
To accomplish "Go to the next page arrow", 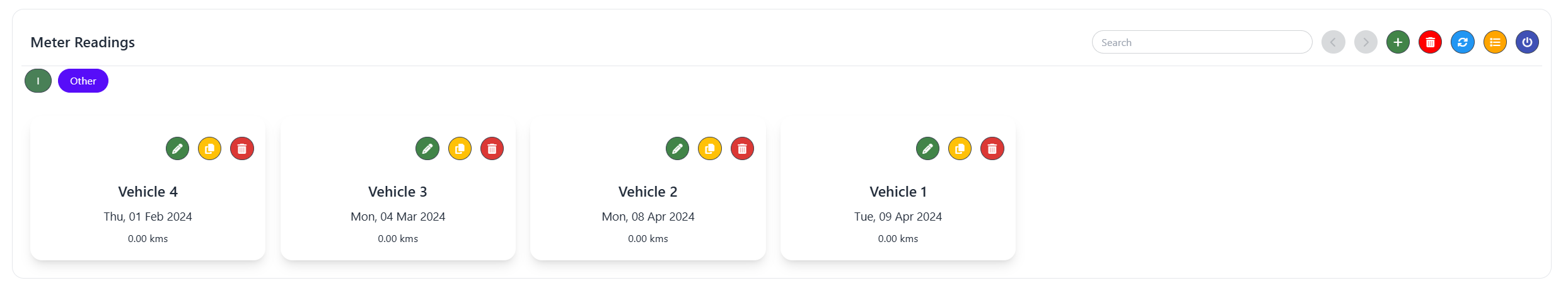I will [1366, 42].
